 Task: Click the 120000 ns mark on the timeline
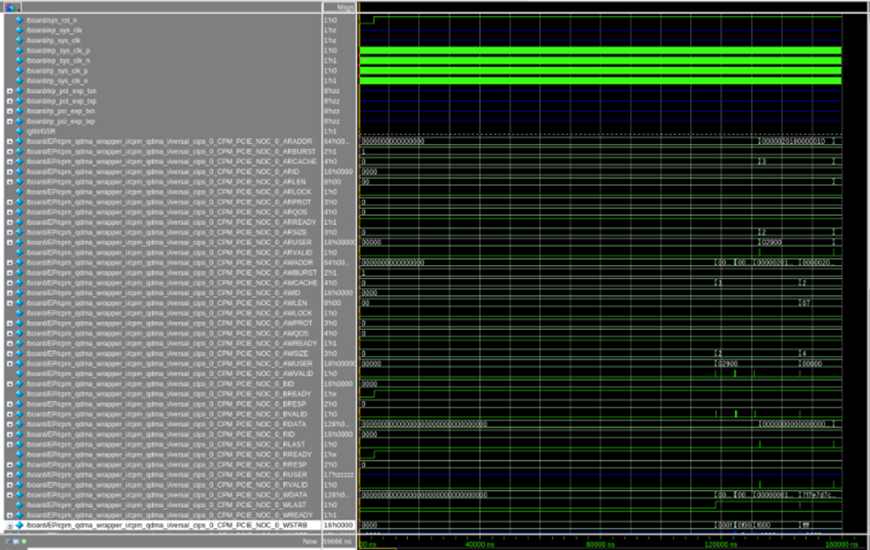tap(720, 544)
